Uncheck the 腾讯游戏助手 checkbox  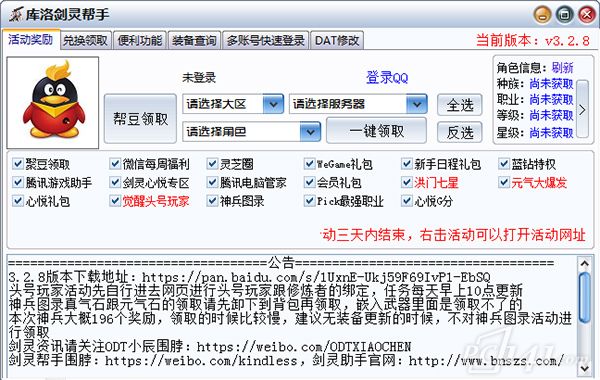point(18,183)
